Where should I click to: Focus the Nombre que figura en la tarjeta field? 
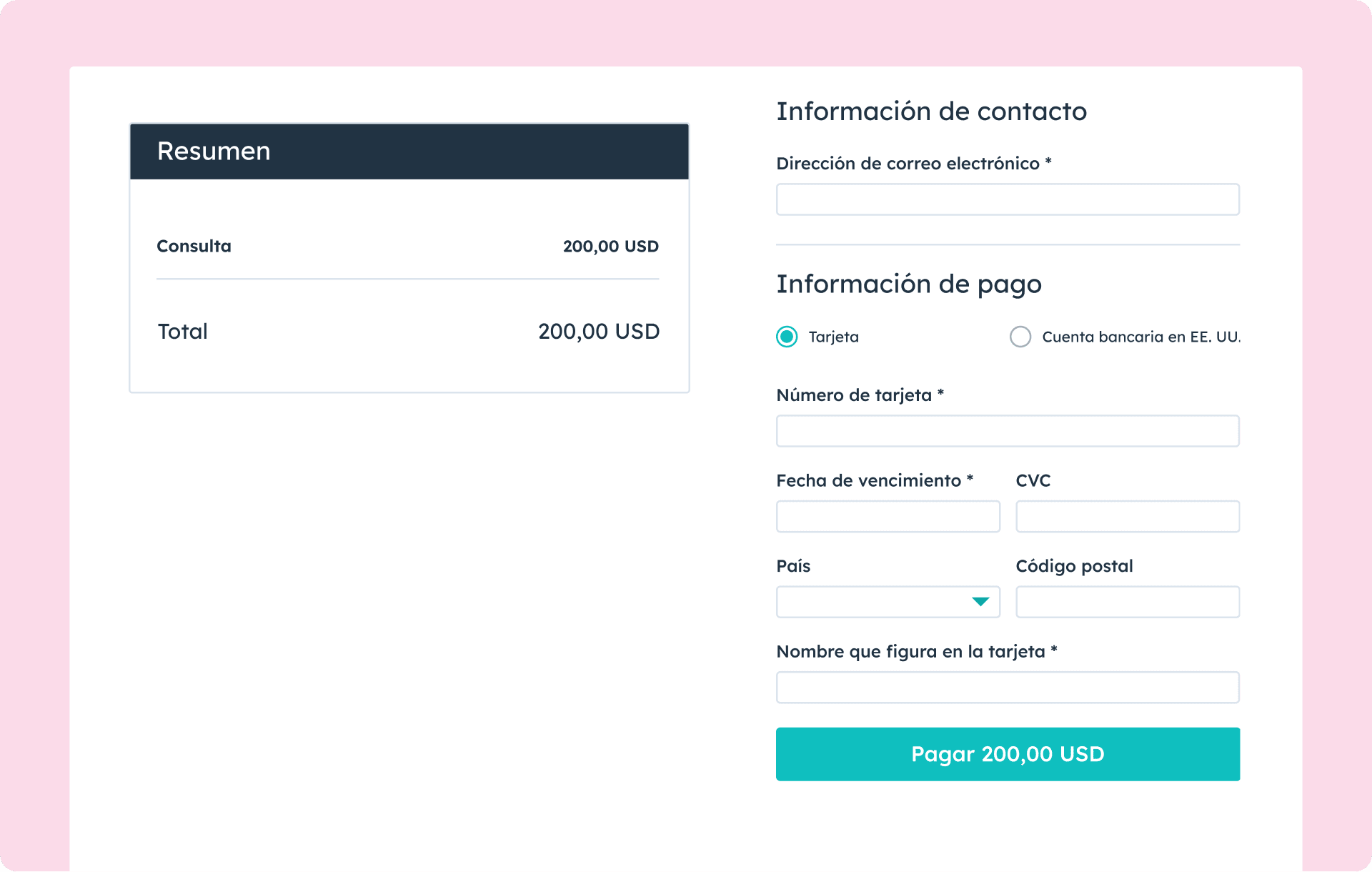pos(1008,688)
